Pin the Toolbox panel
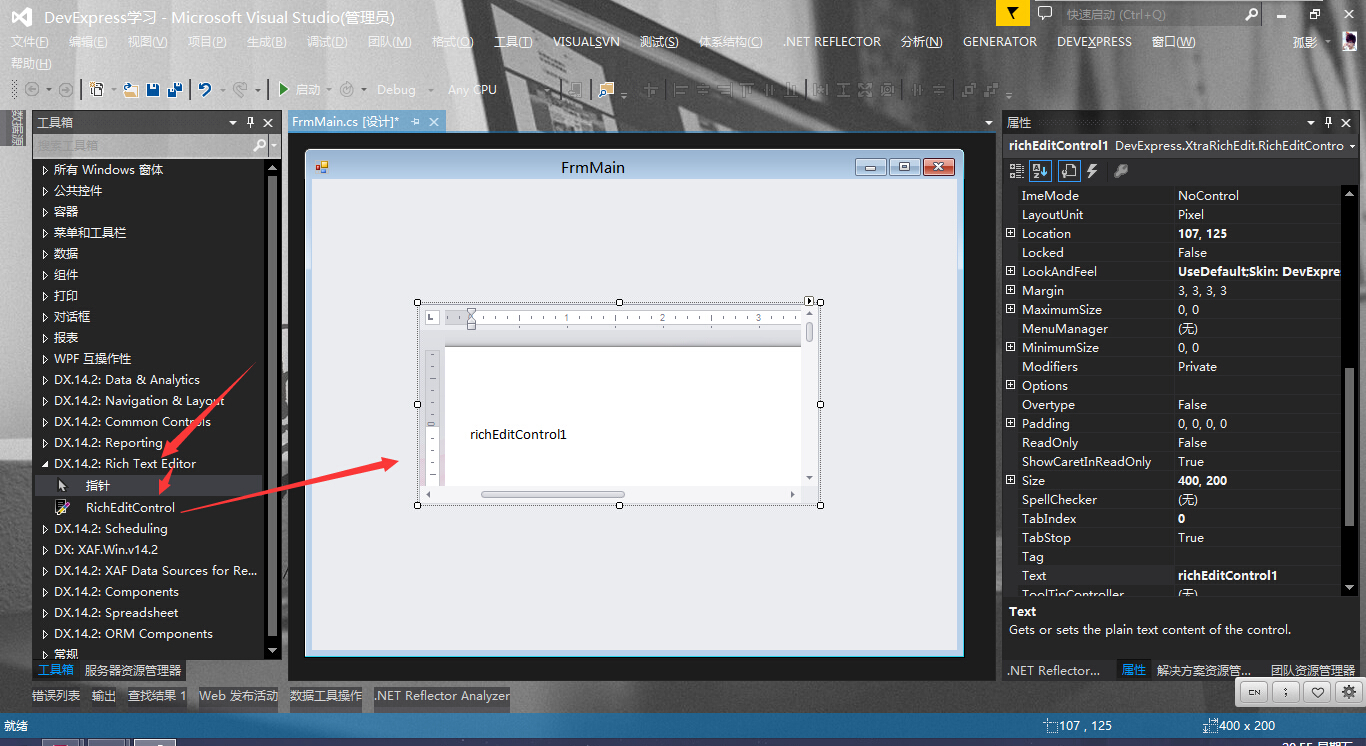The height and width of the screenshot is (746, 1366). tap(250, 122)
